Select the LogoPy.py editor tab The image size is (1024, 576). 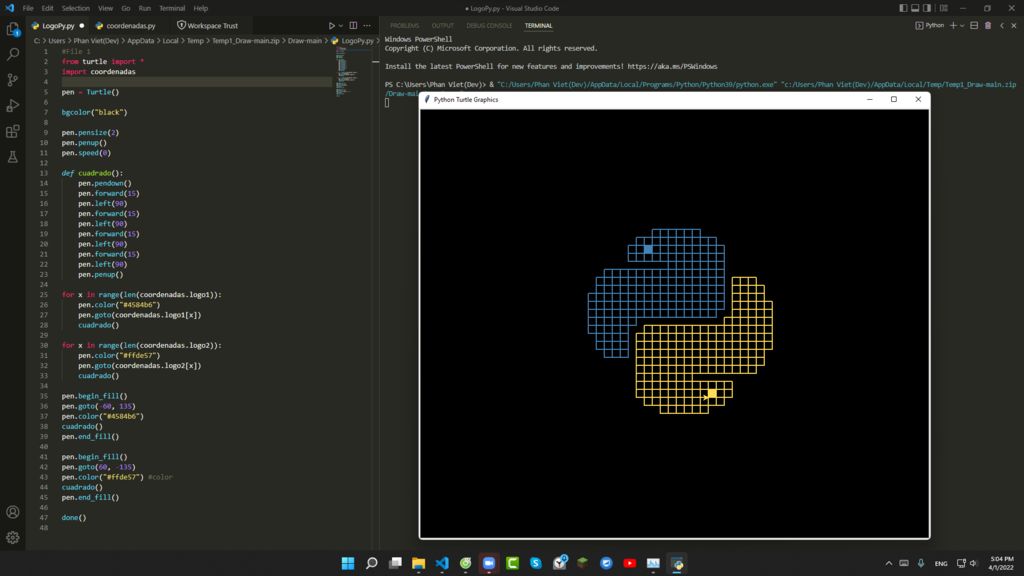tap(58, 25)
